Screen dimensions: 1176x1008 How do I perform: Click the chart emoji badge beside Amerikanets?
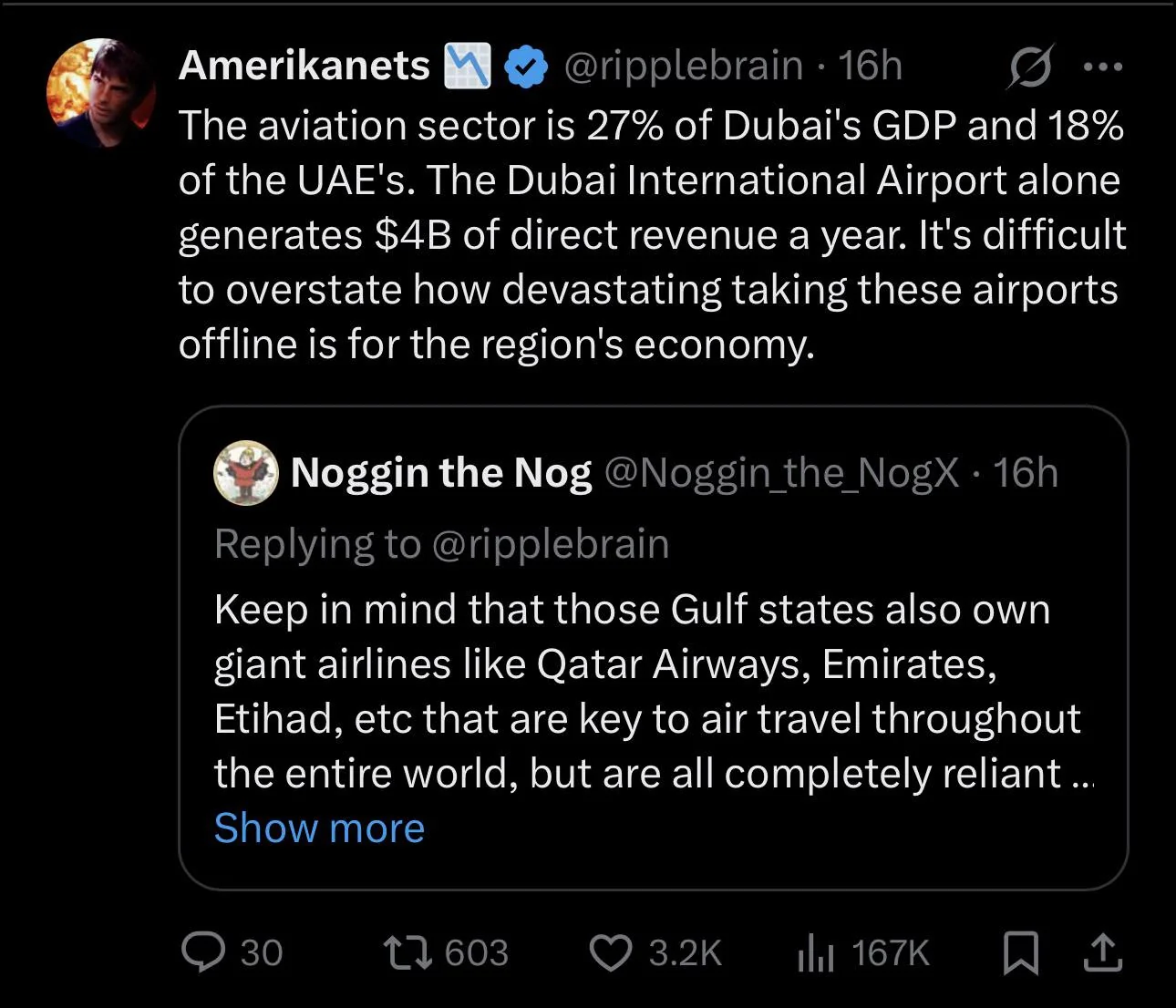tap(467, 66)
